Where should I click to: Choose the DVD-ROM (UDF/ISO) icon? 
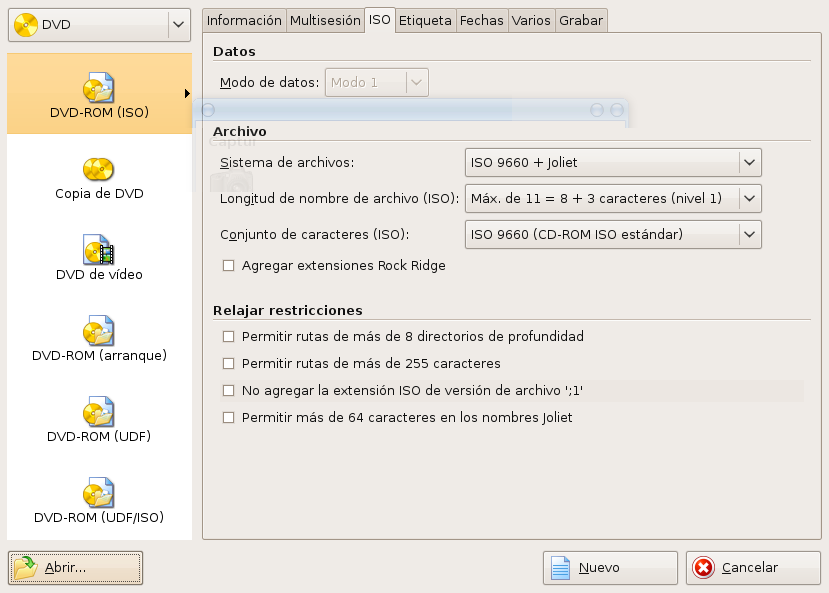tap(99, 493)
